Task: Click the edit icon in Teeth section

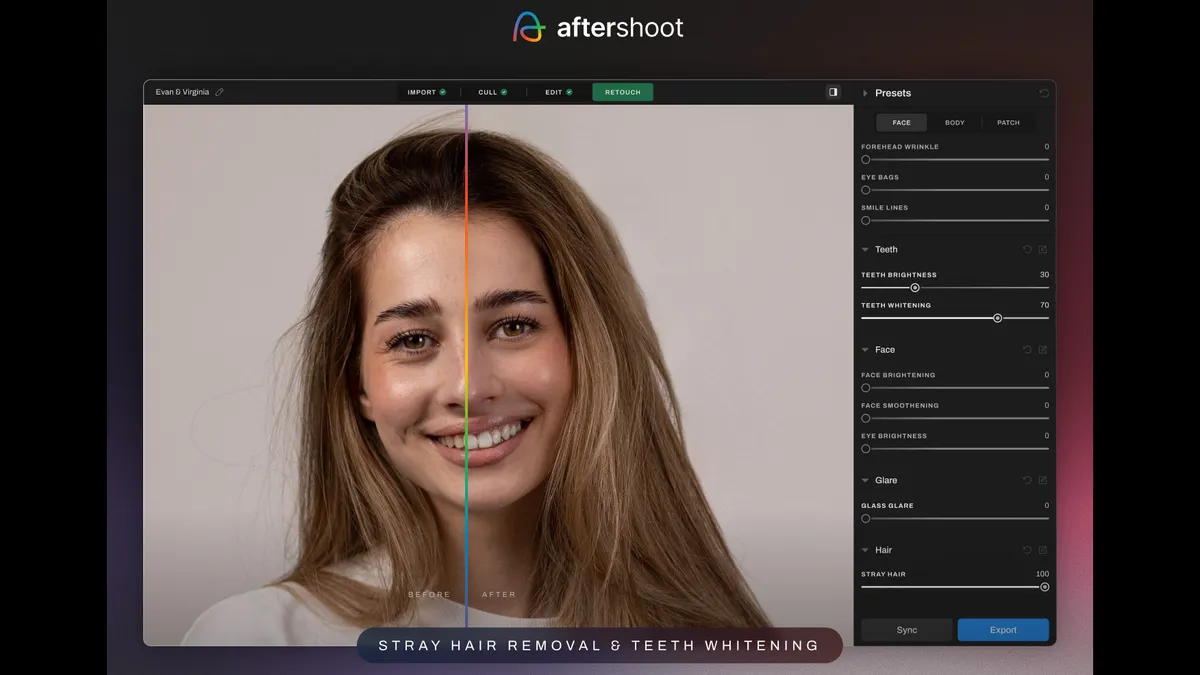Action: coord(1043,250)
